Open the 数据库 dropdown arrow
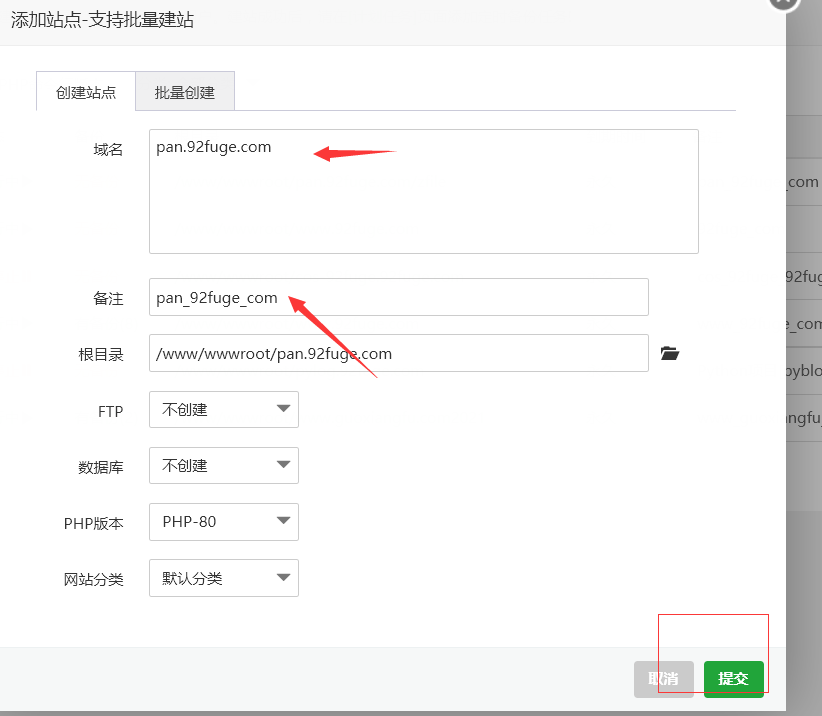The image size is (822, 716). click(283, 465)
